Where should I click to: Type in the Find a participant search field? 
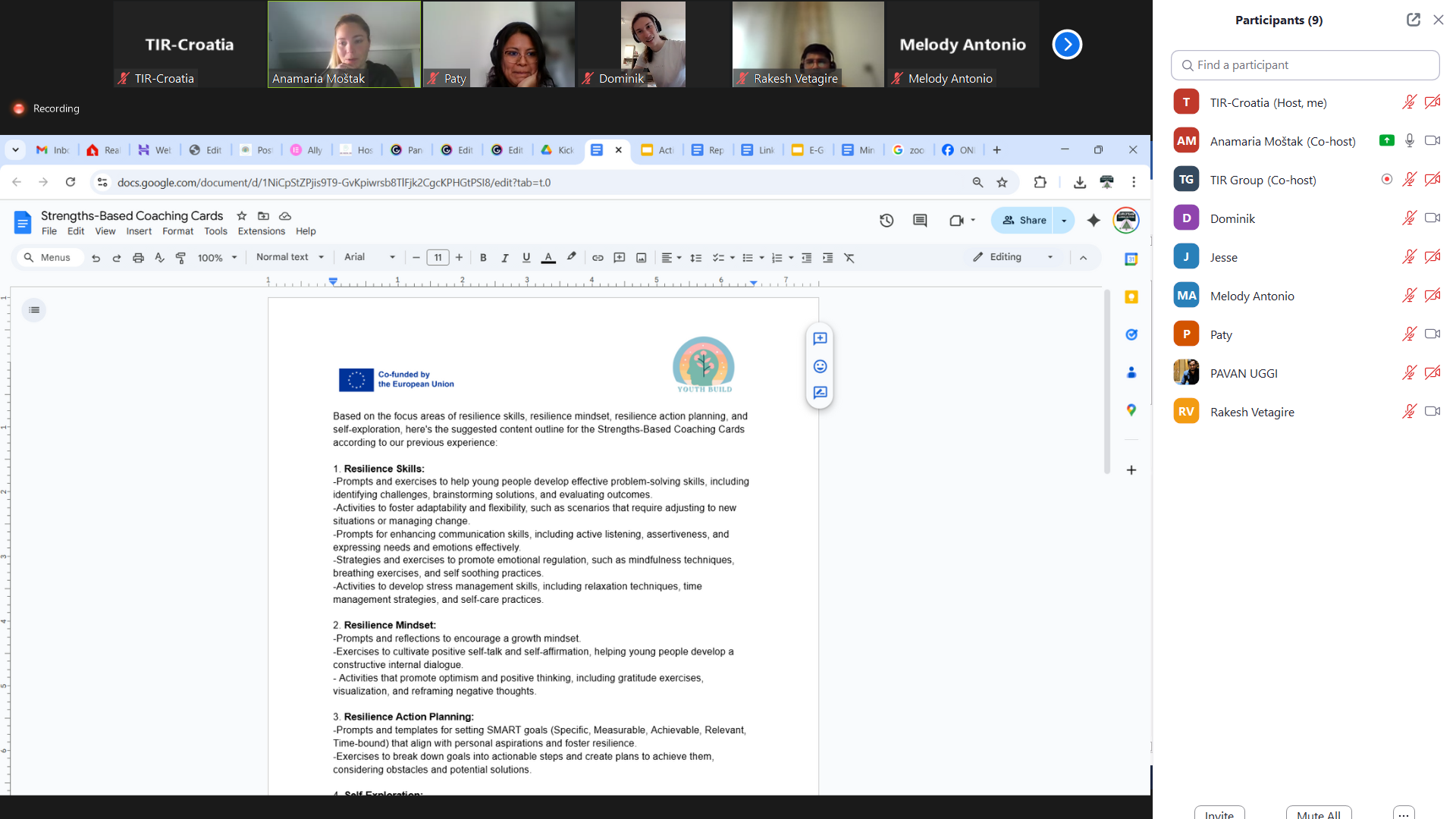click(x=1304, y=65)
